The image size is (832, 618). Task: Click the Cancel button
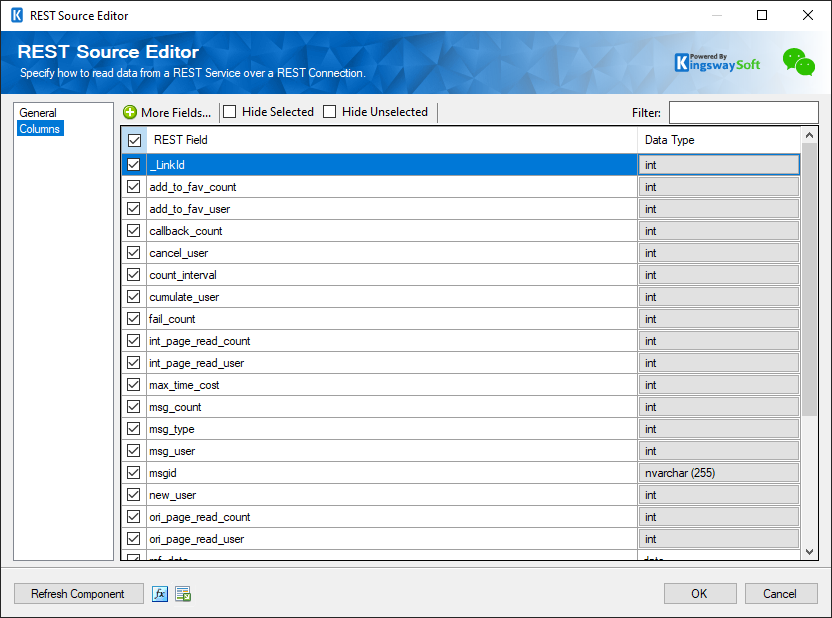(x=780, y=594)
